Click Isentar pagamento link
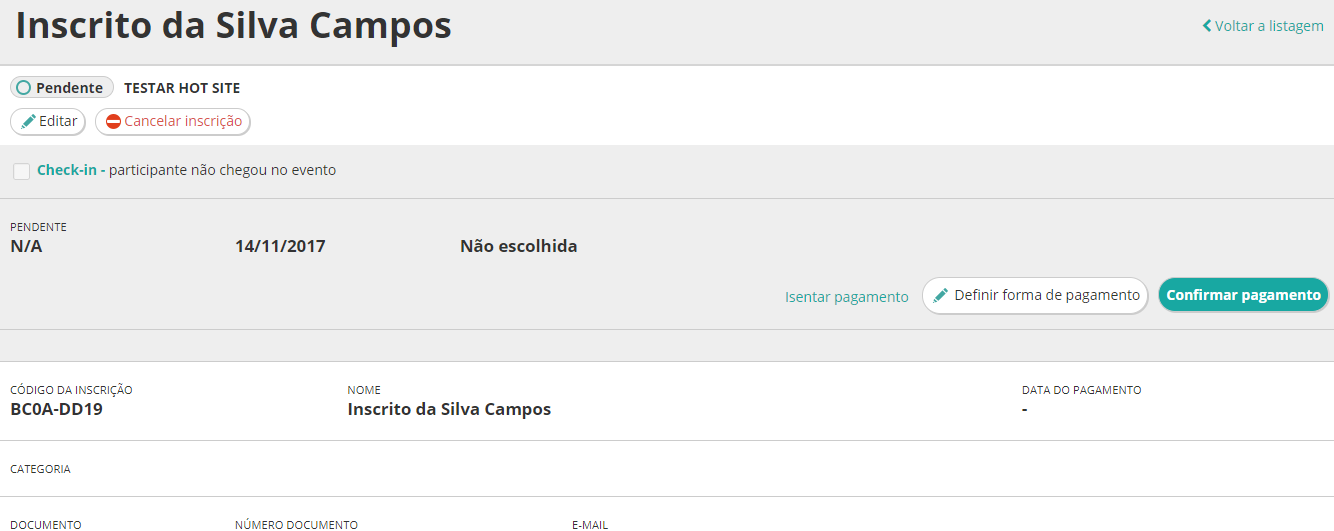1334x531 pixels. pos(847,297)
